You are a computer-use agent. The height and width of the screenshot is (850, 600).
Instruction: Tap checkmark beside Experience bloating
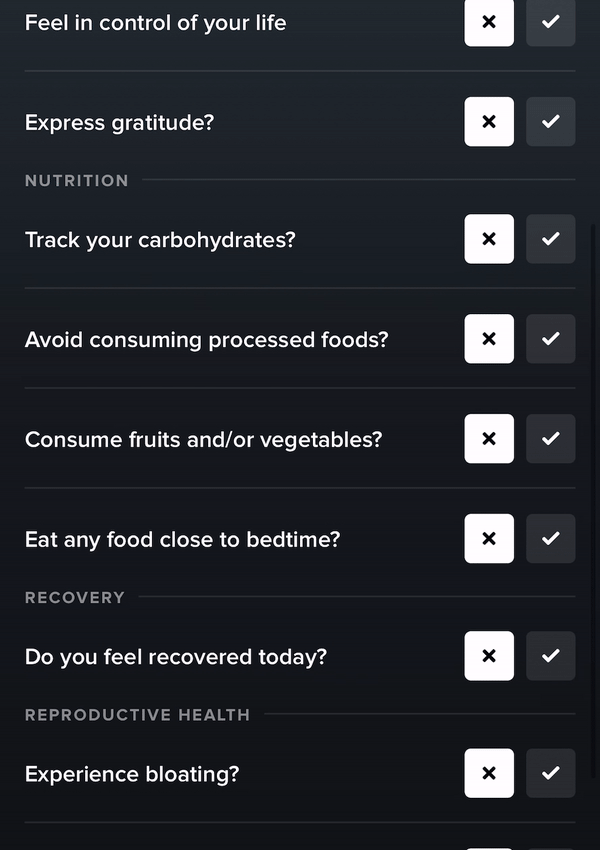pos(550,773)
